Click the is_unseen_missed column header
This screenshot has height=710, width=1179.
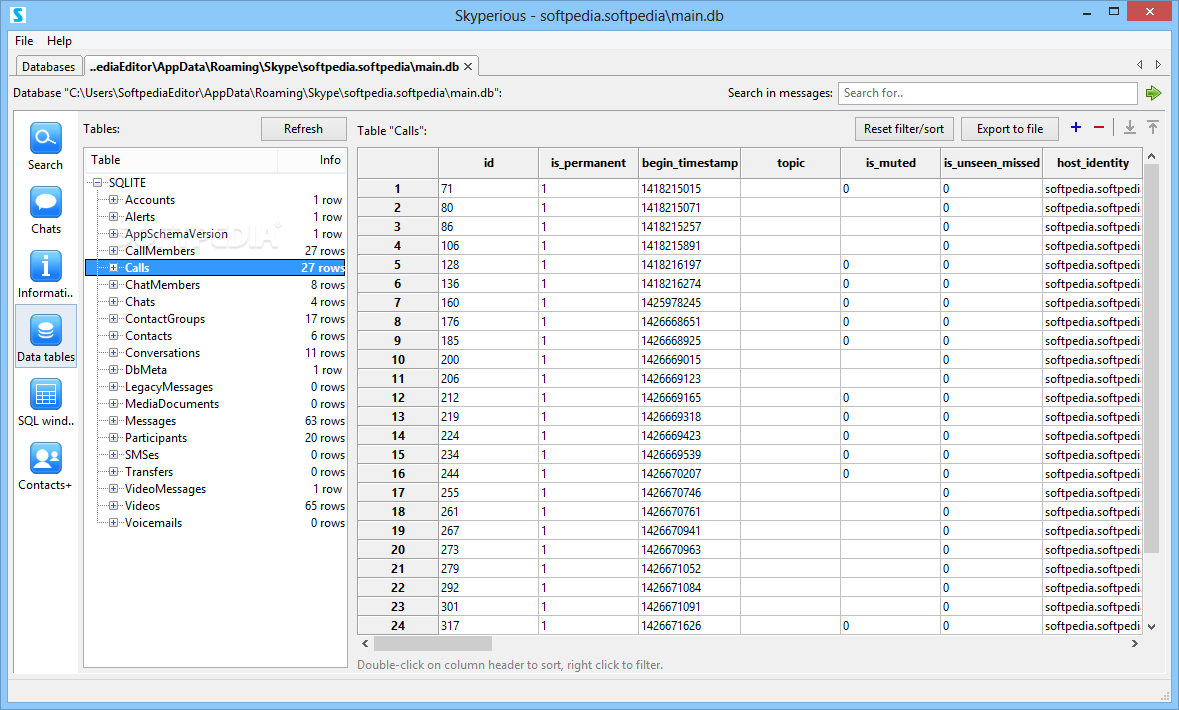pos(991,163)
